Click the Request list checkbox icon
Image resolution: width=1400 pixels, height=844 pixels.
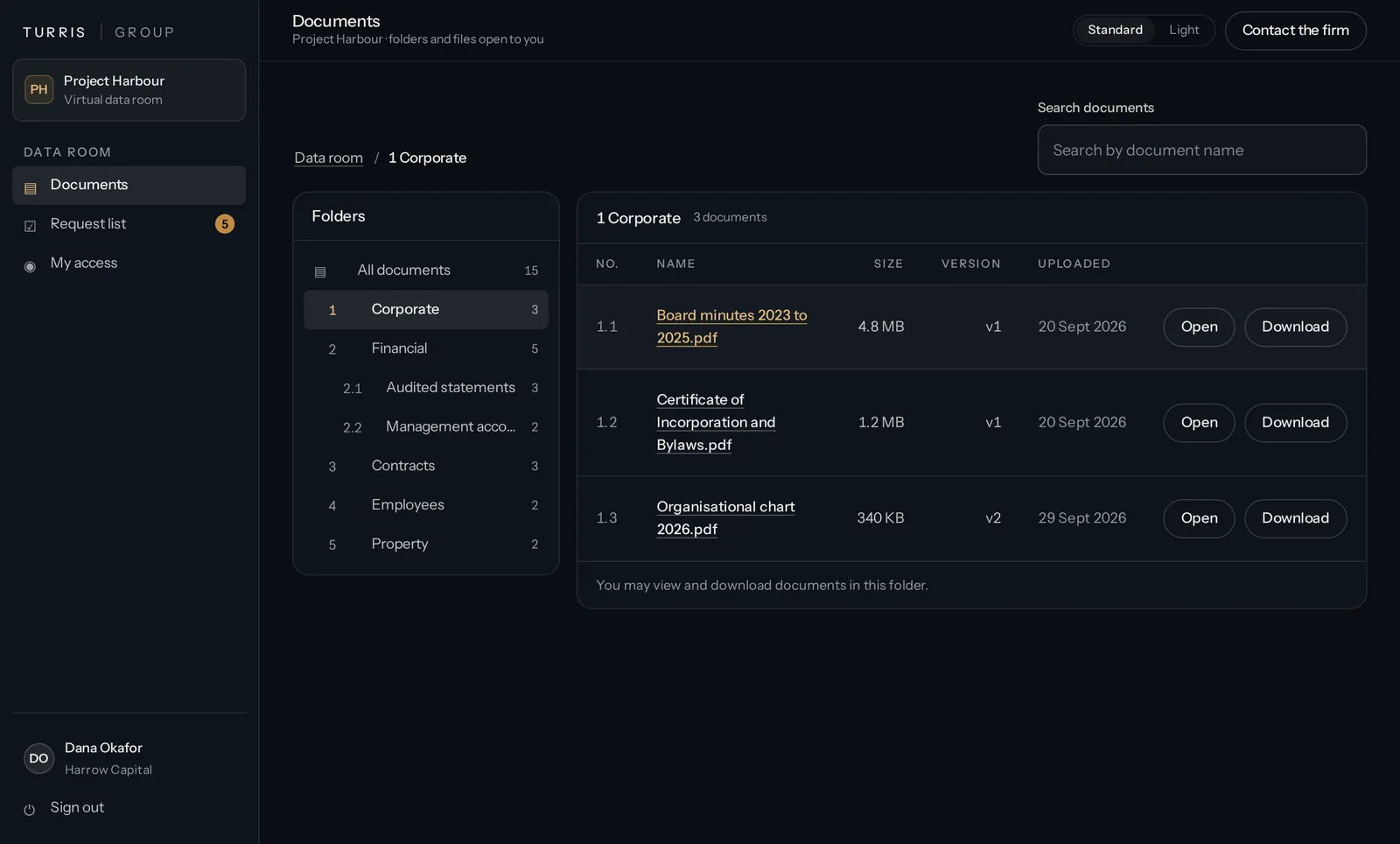(31, 226)
